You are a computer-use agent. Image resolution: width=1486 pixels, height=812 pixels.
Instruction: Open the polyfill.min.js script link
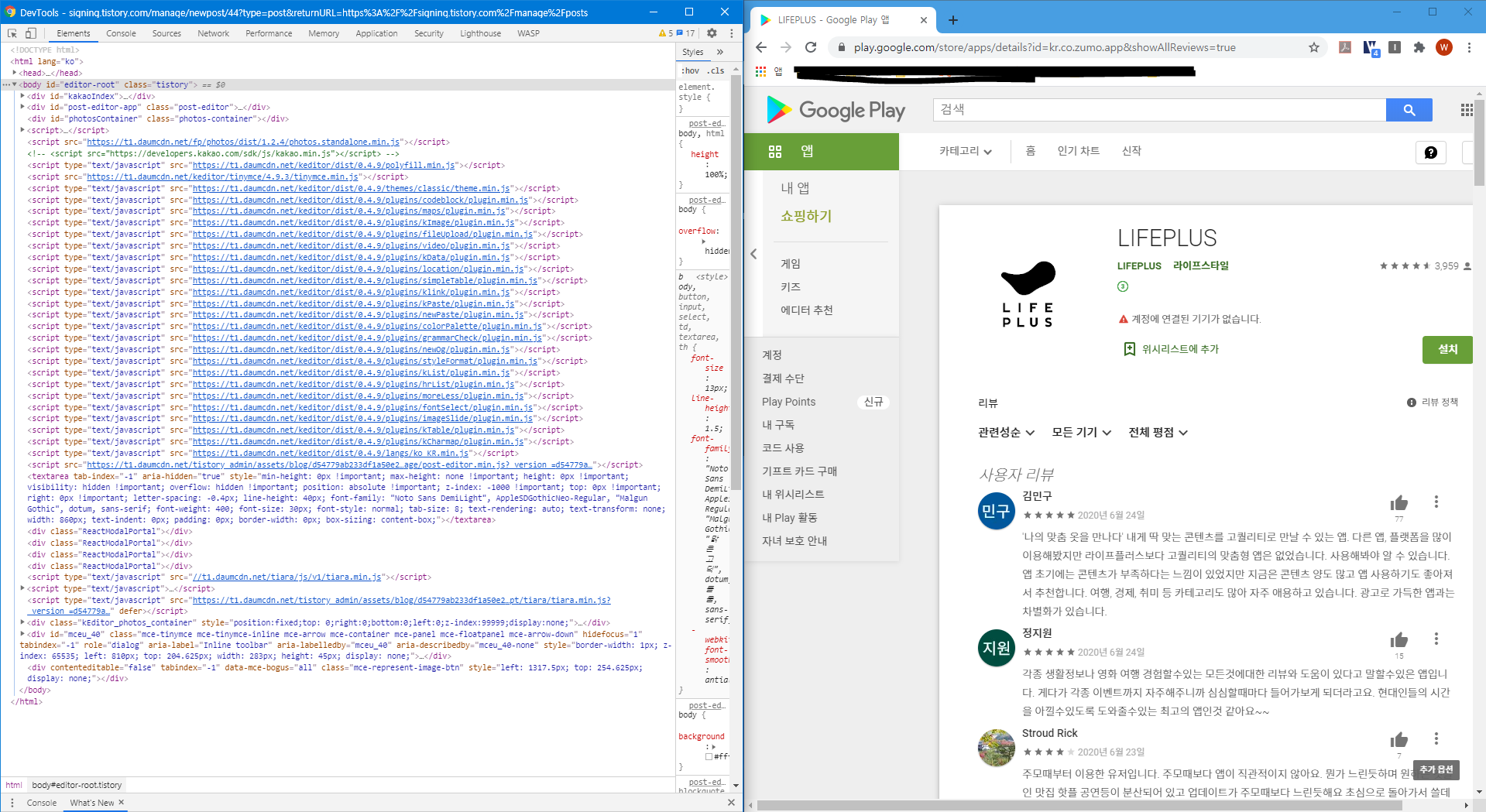pyautogui.click(x=324, y=165)
